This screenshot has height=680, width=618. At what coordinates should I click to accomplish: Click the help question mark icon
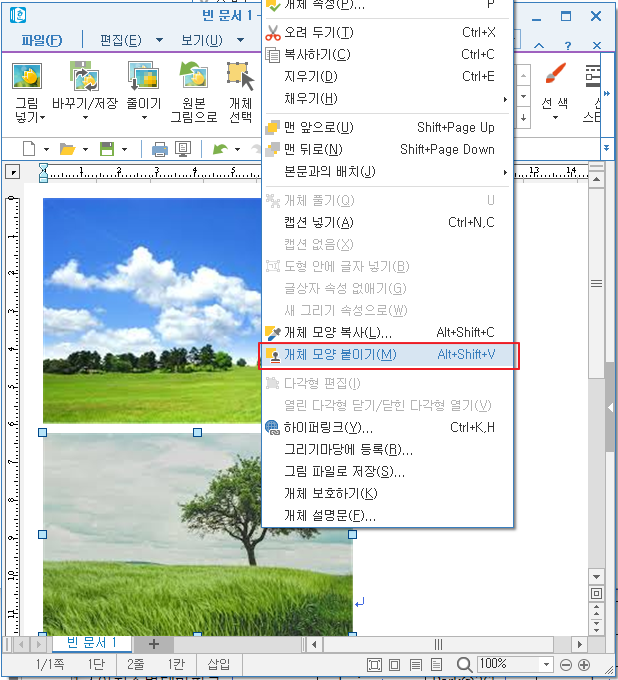pyautogui.click(x=568, y=46)
